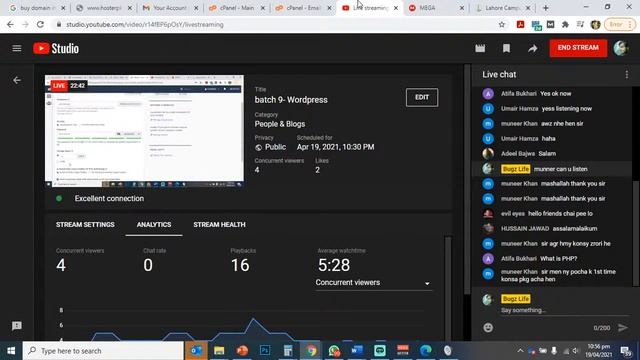Share the live stream via arrow icon
The width and height of the screenshot is (640, 360).
[x=532, y=48]
